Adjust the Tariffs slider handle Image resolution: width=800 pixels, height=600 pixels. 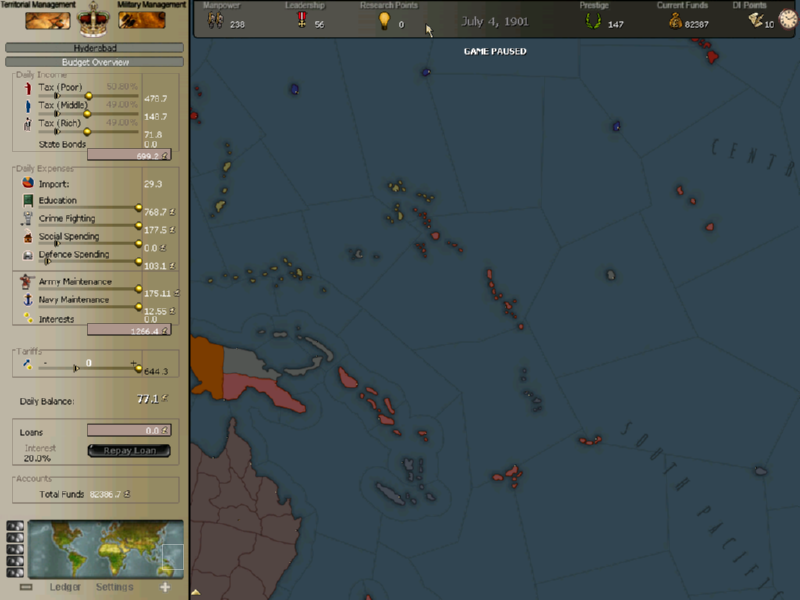(x=138, y=368)
